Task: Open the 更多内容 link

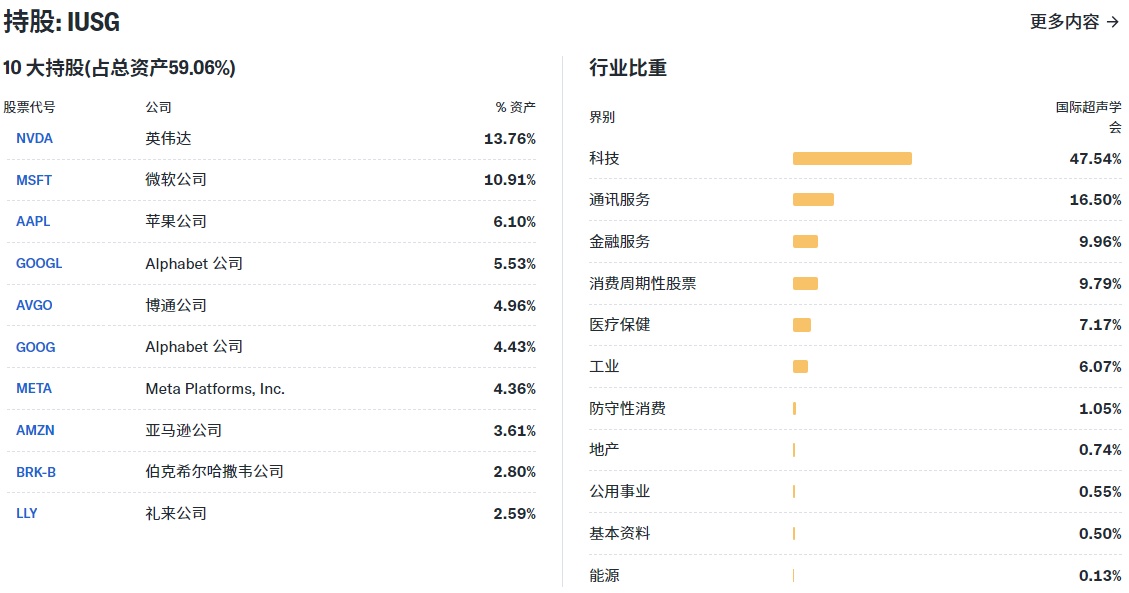Action: point(1074,21)
